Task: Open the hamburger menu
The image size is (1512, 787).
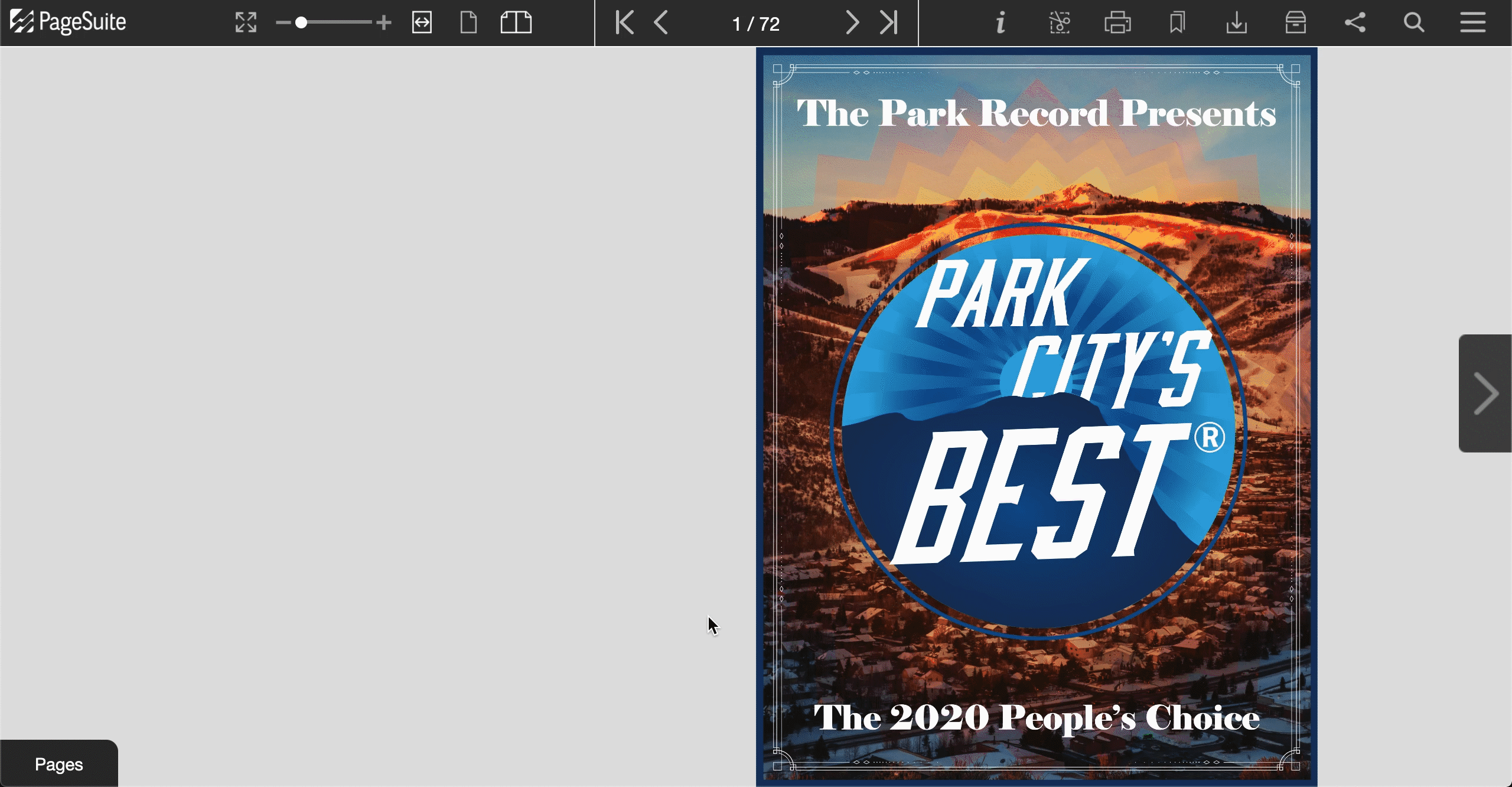Action: (1473, 23)
